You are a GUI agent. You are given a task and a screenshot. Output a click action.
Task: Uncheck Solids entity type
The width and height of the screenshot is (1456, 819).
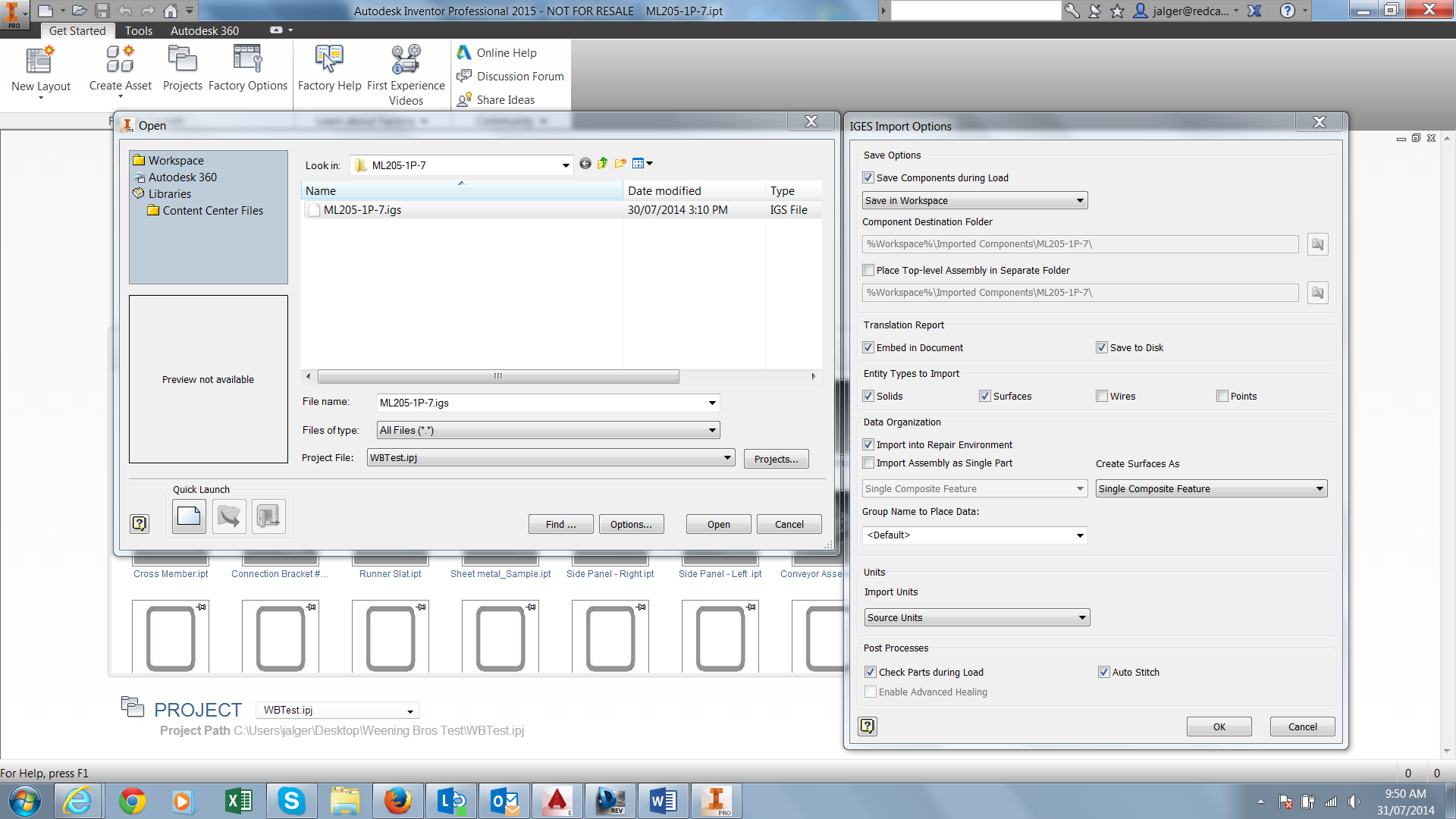click(x=868, y=397)
